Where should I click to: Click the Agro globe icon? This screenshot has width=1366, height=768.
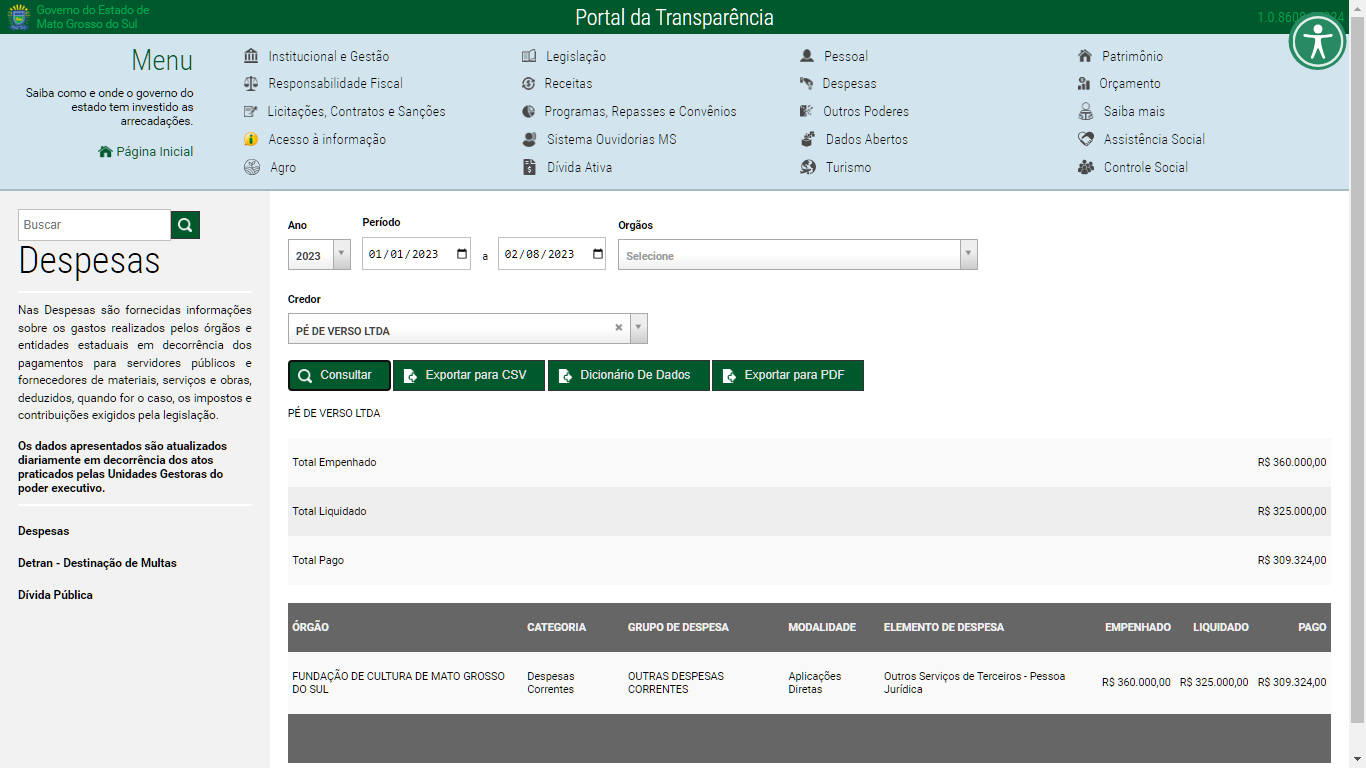click(x=252, y=168)
